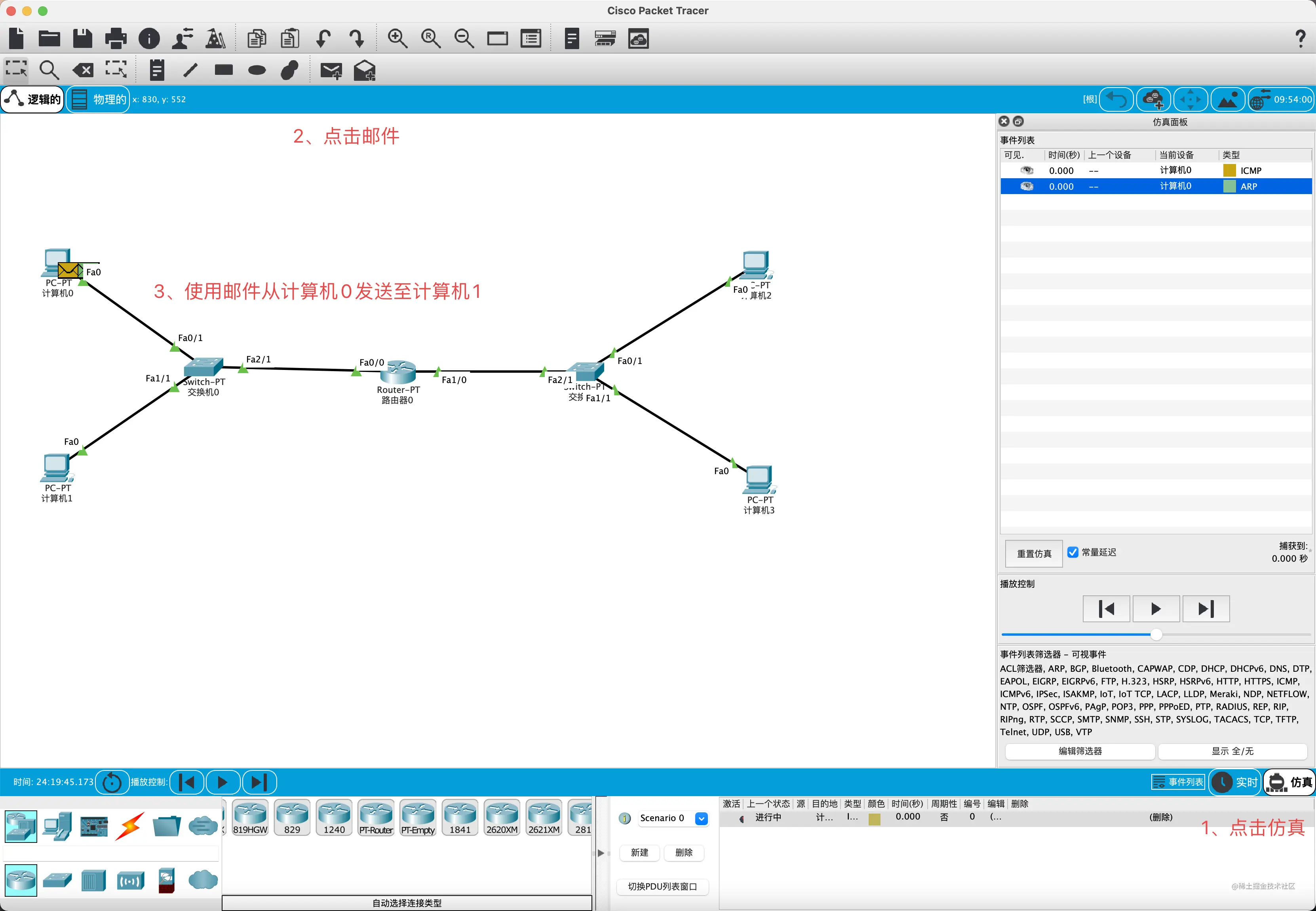The height and width of the screenshot is (911, 1316).
Task: Click 删除 to delete the scenario
Action: point(683,852)
